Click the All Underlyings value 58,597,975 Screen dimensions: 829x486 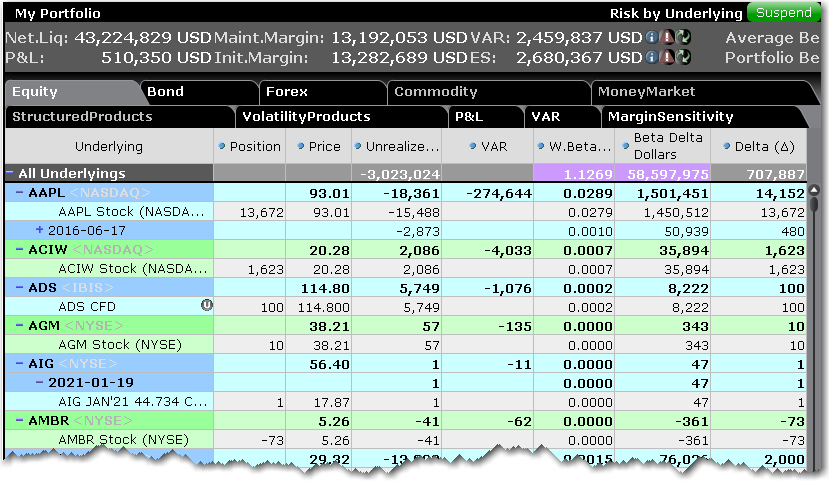[x=668, y=174]
